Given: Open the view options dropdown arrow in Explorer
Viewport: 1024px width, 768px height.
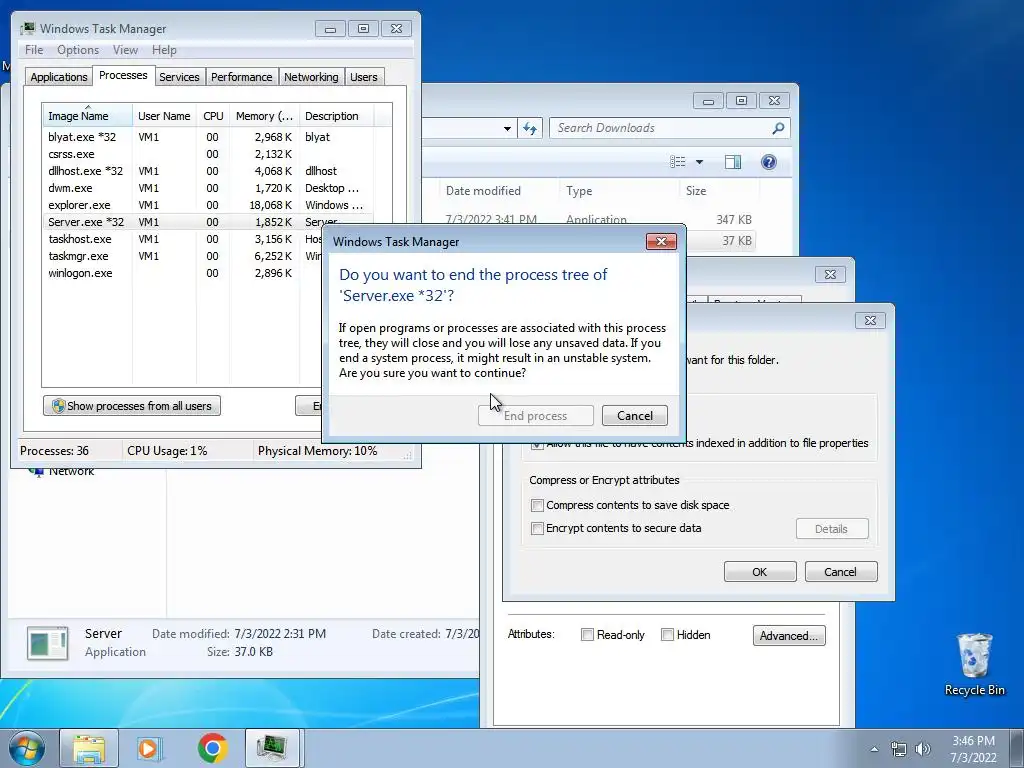Looking at the screenshot, I should (699, 162).
